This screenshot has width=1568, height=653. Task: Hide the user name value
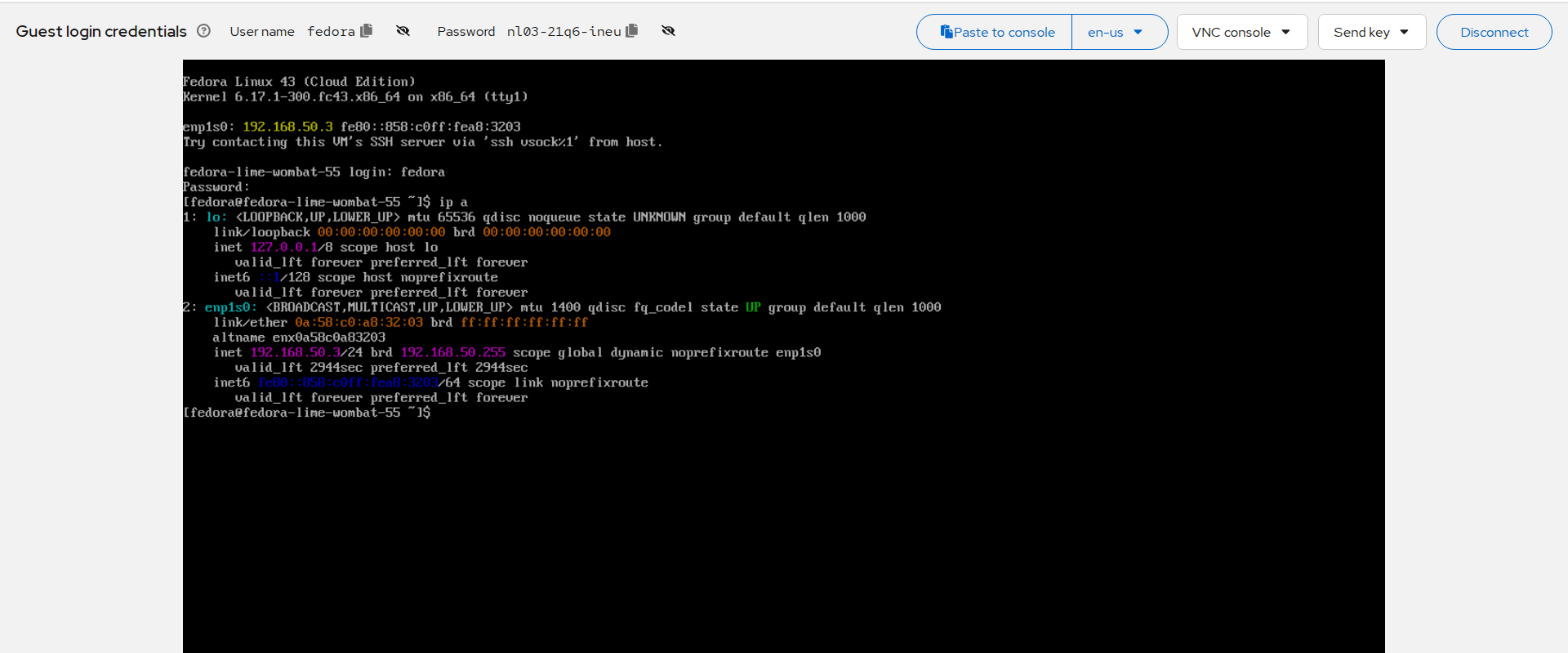403,31
